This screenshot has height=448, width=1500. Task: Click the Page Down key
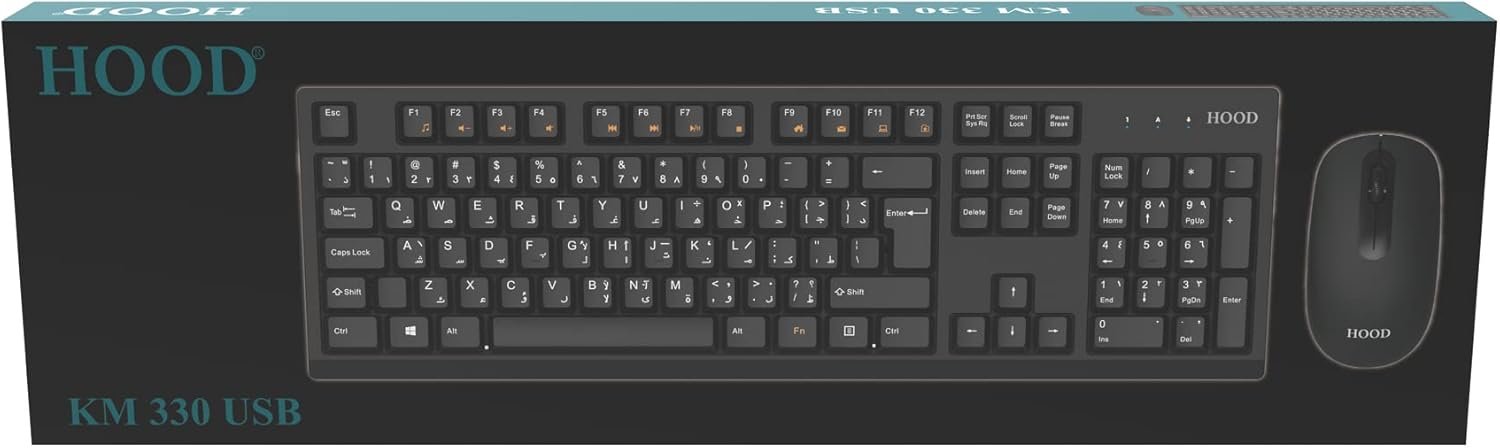(x=1057, y=213)
